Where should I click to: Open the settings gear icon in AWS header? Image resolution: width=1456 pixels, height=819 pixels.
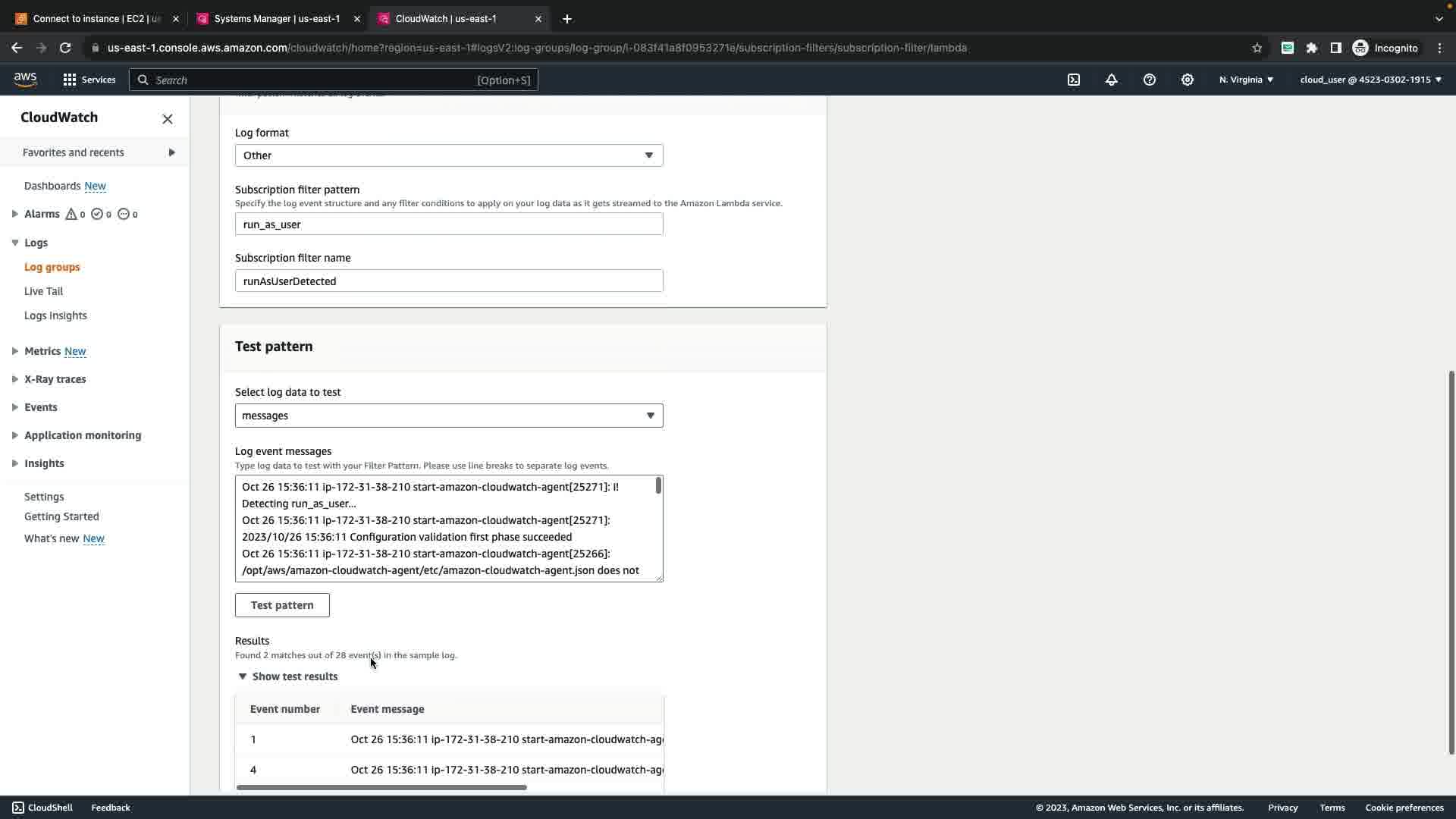point(1188,80)
